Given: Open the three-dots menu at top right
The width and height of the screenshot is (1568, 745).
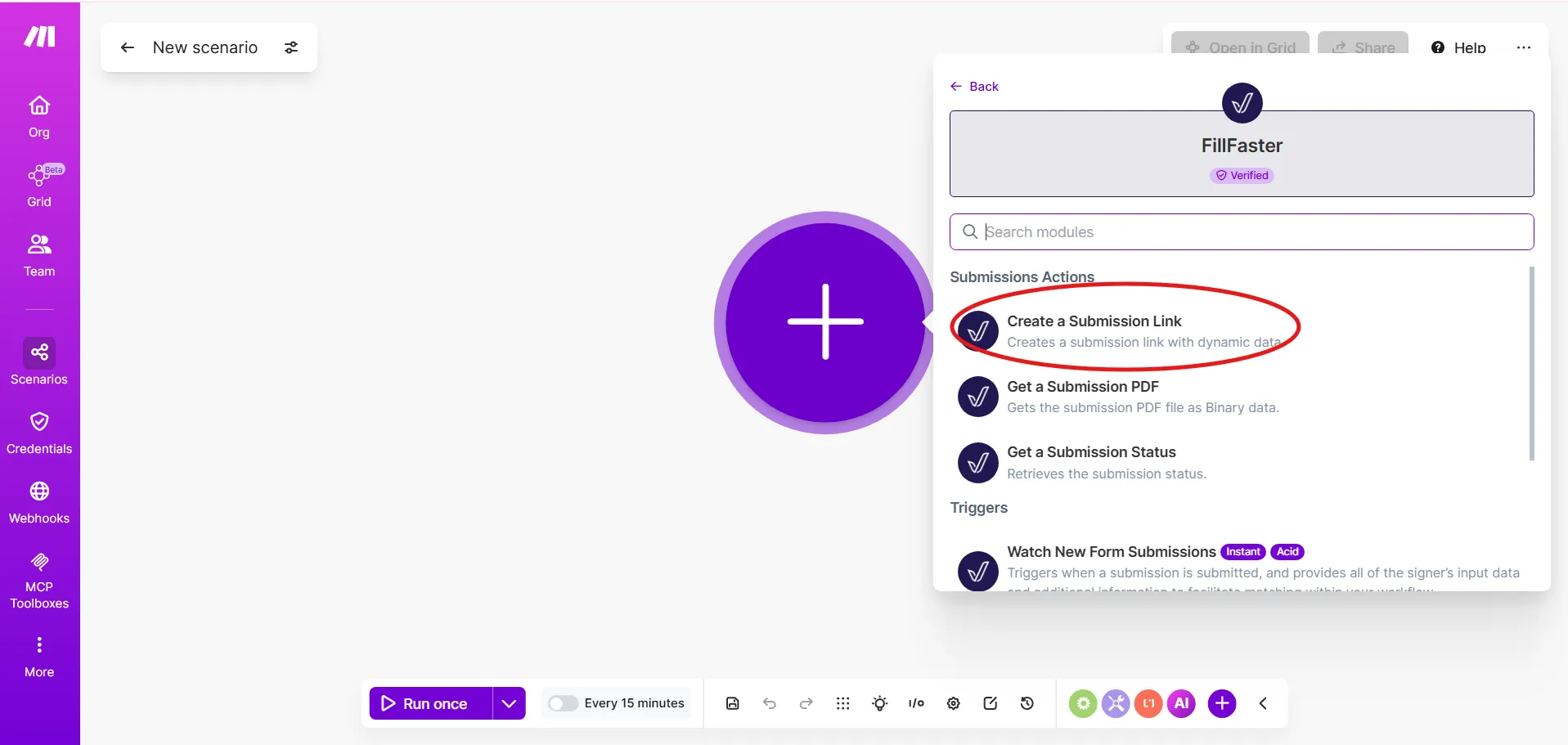Looking at the screenshot, I should click(x=1523, y=47).
